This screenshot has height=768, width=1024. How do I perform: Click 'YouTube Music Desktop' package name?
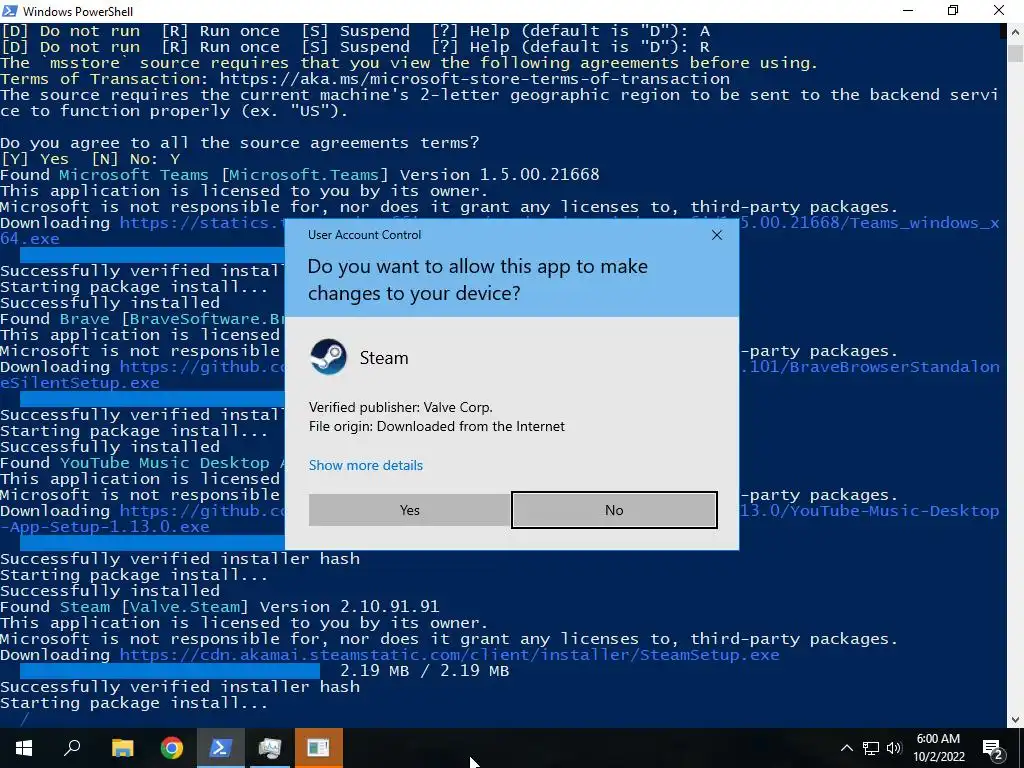click(165, 463)
